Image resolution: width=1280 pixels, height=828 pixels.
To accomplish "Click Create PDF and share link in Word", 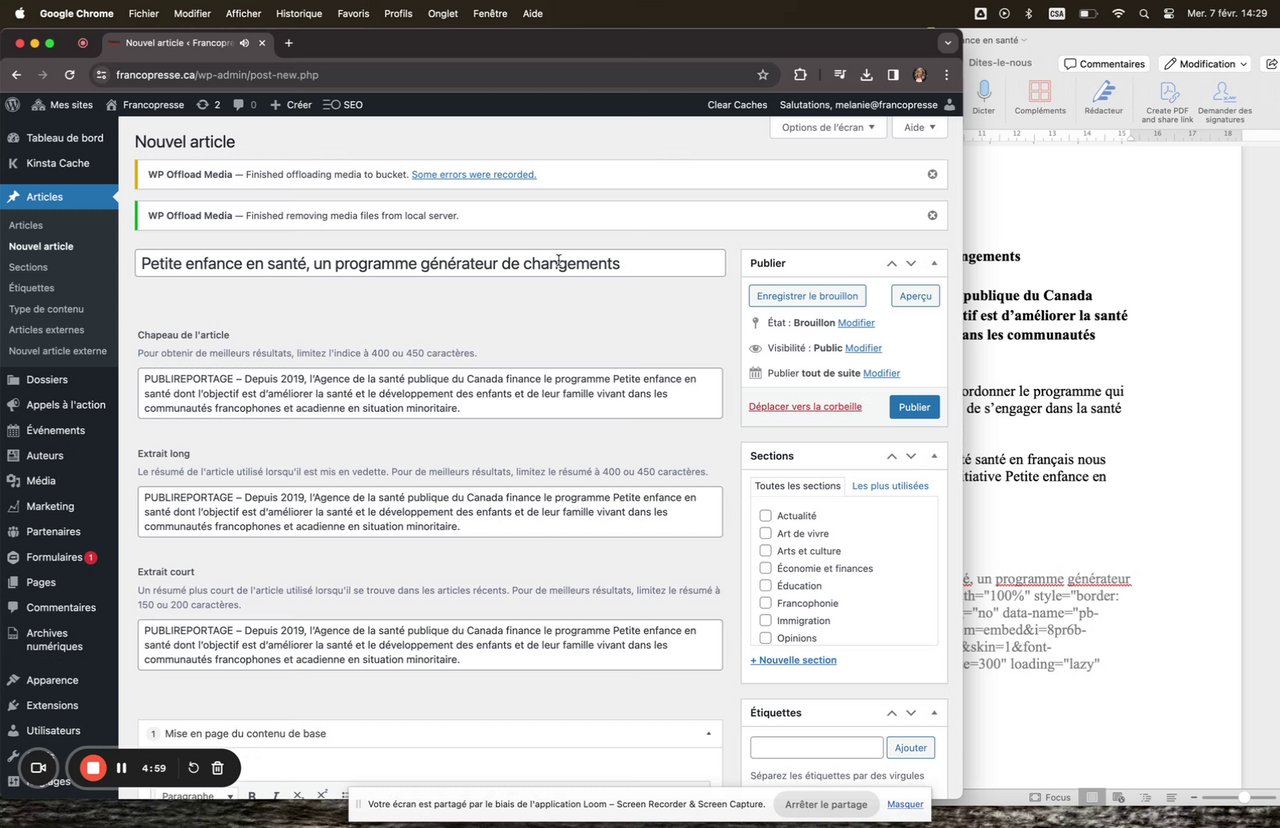I will (1167, 102).
